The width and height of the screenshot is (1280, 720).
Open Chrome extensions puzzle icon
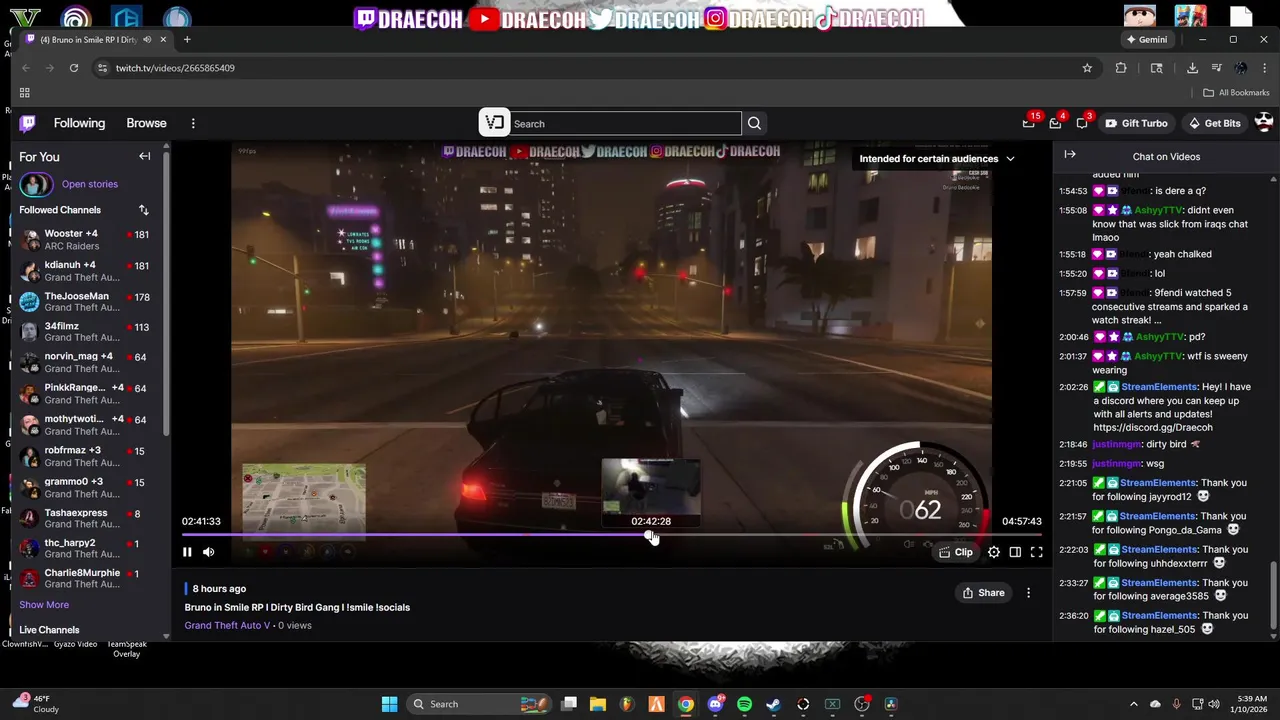pyautogui.click(x=1121, y=68)
